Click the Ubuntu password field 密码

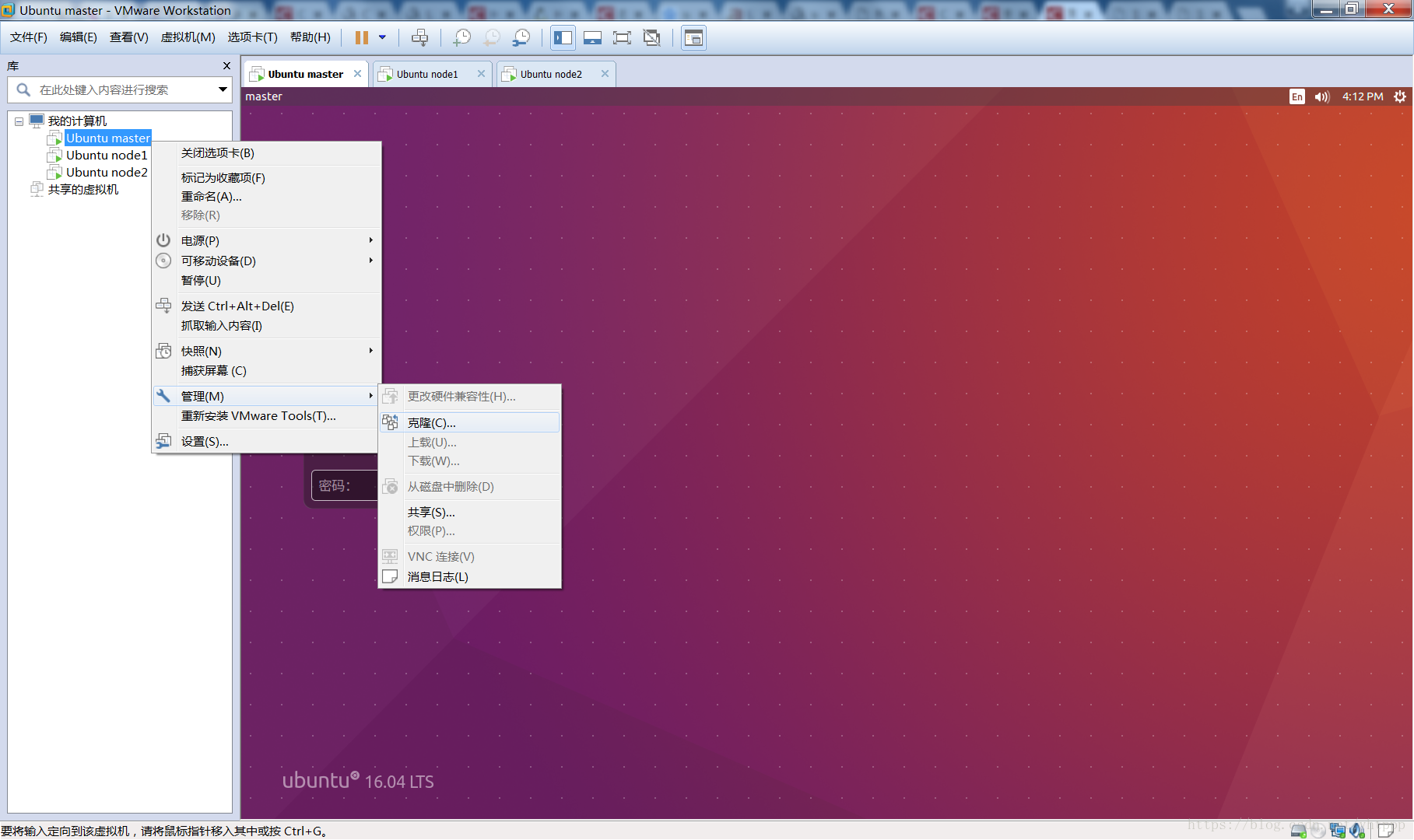tap(345, 485)
